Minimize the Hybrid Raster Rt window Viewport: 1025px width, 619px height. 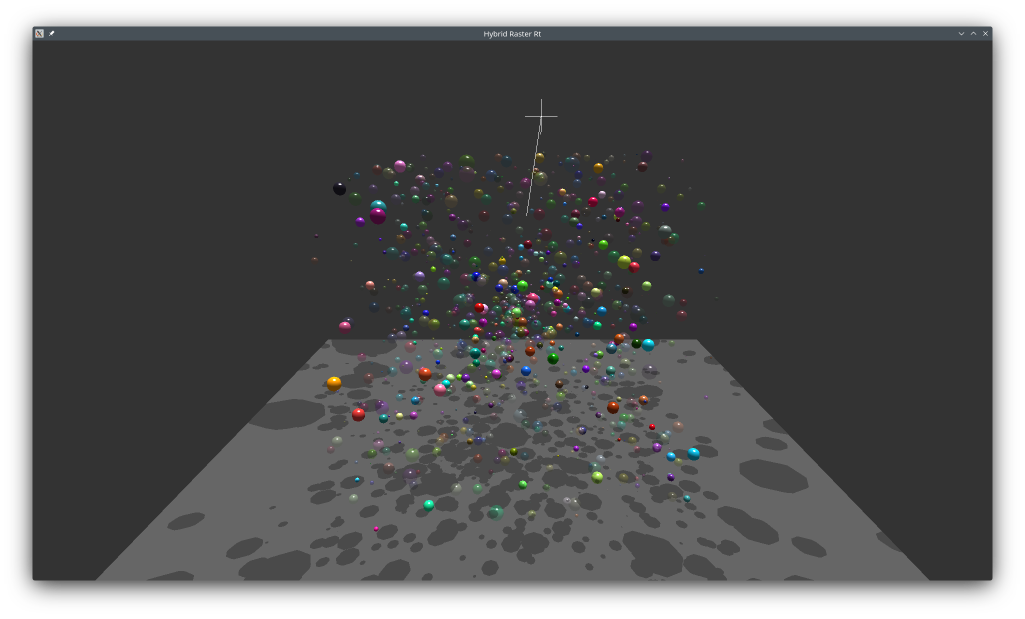pos(961,33)
